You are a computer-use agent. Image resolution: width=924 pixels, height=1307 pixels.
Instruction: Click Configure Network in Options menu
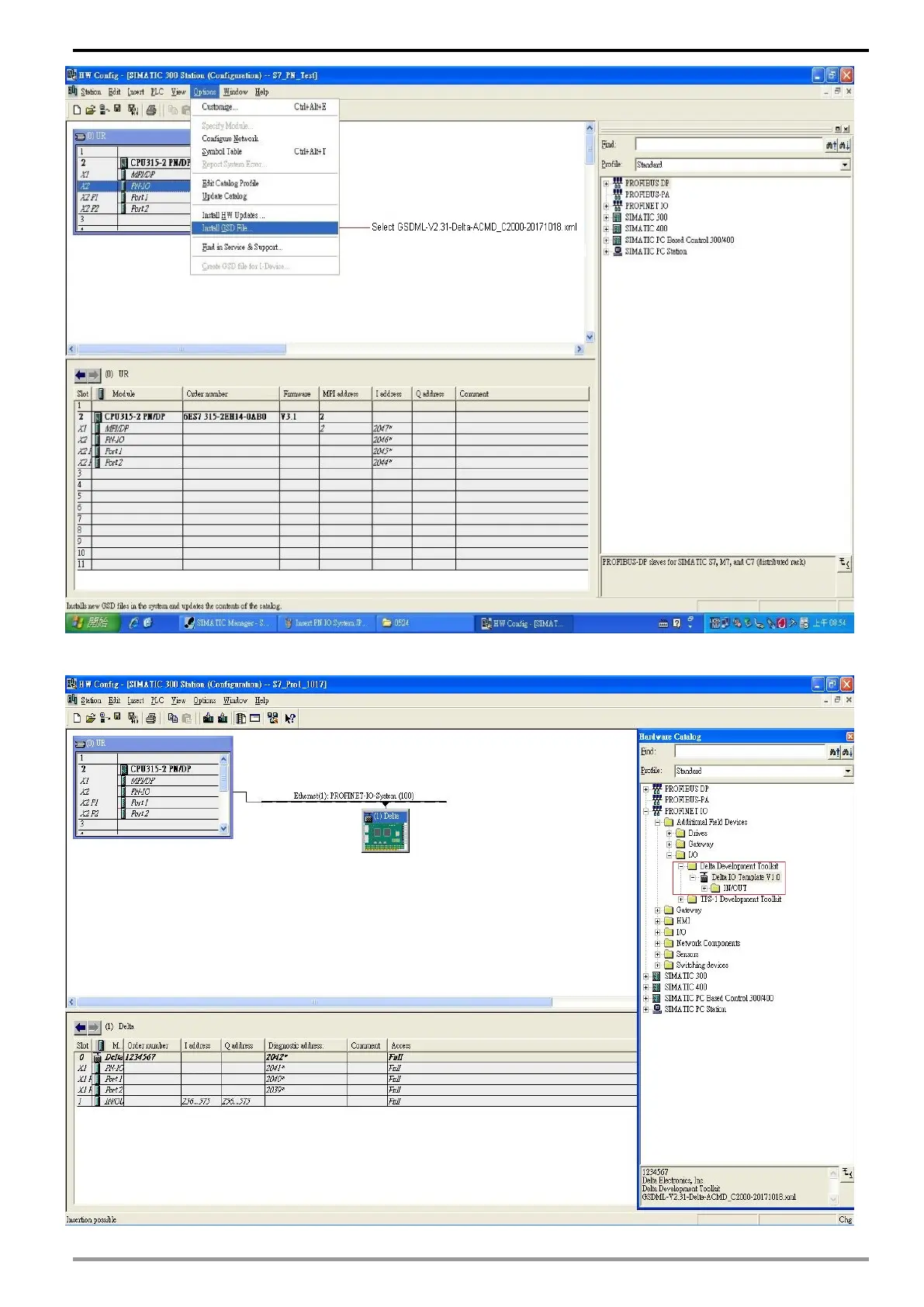(265, 139)
